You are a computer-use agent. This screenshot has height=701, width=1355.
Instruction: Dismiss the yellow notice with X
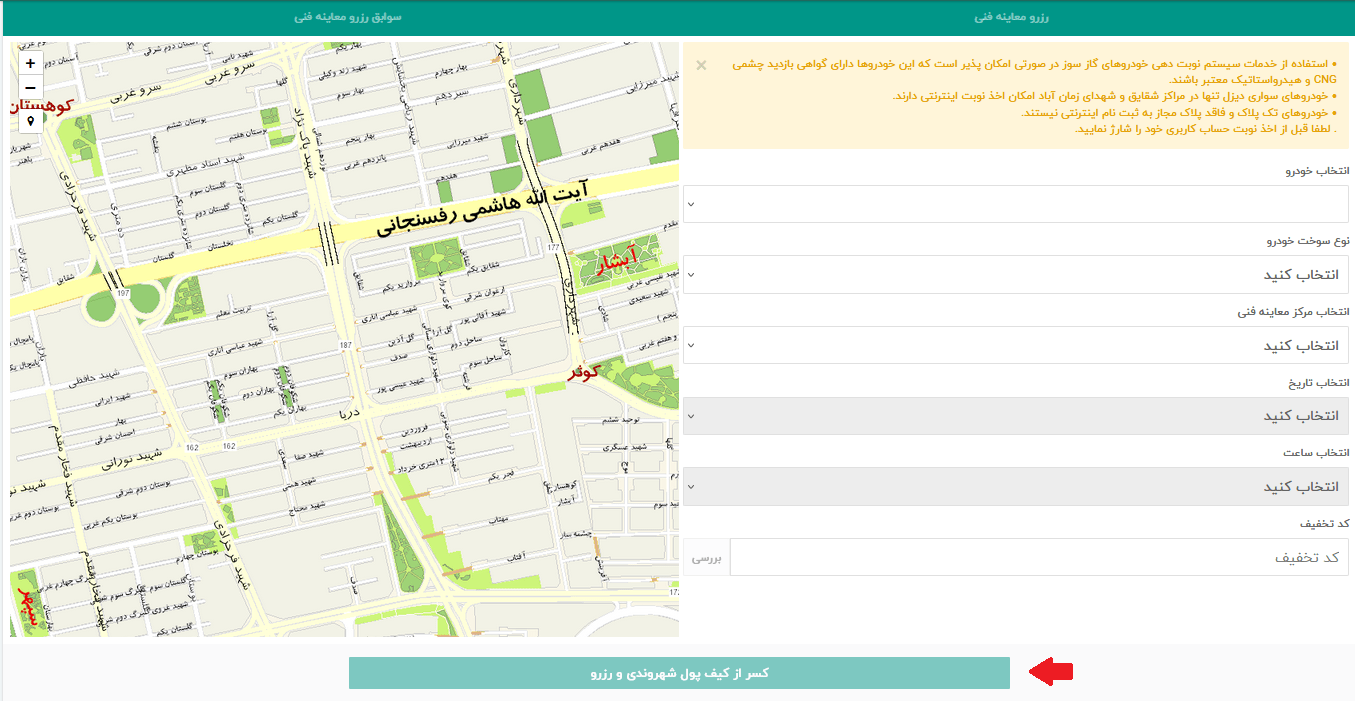click(x=701, y=65)
